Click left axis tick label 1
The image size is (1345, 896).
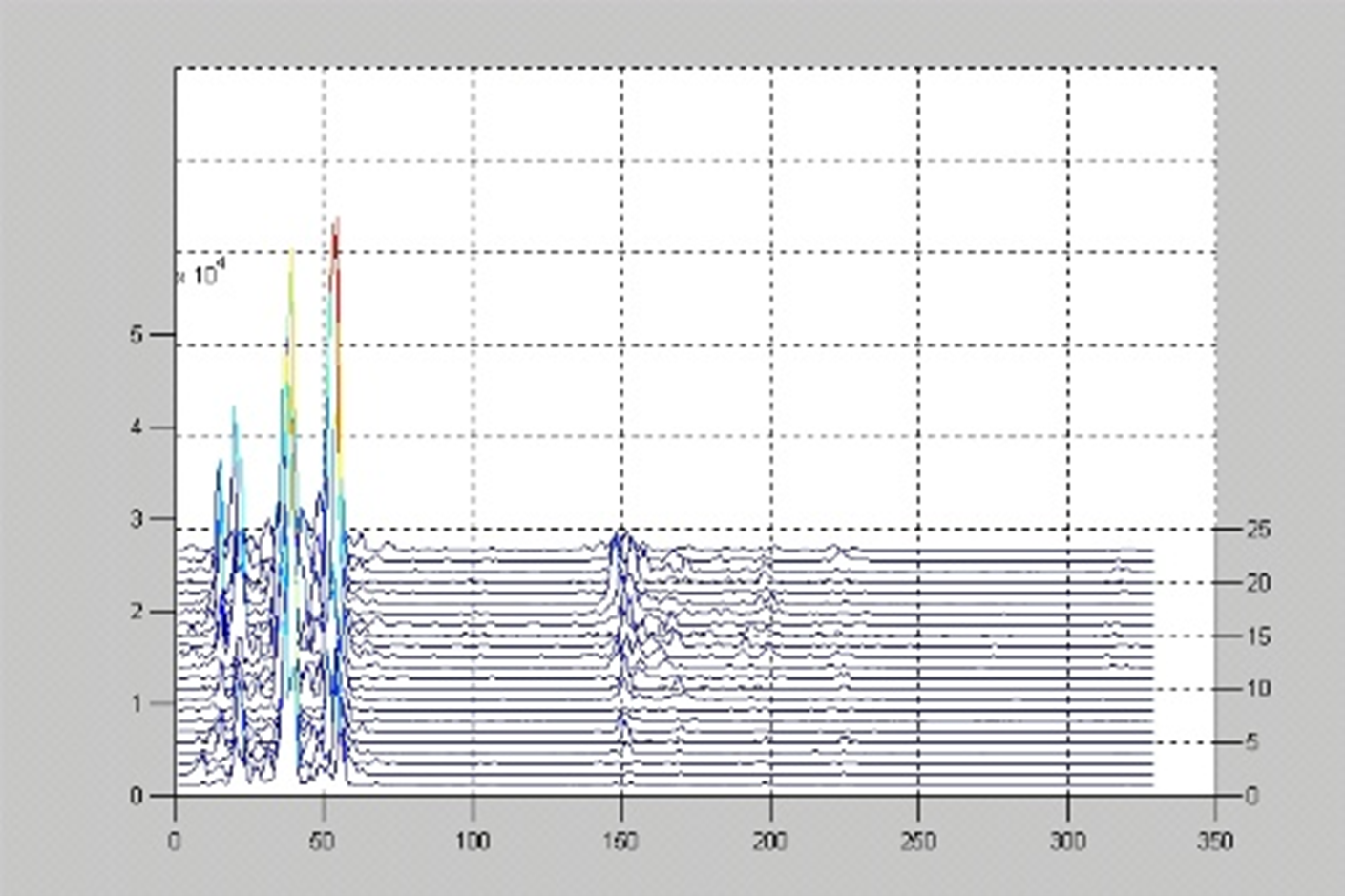tap(137, 703)
